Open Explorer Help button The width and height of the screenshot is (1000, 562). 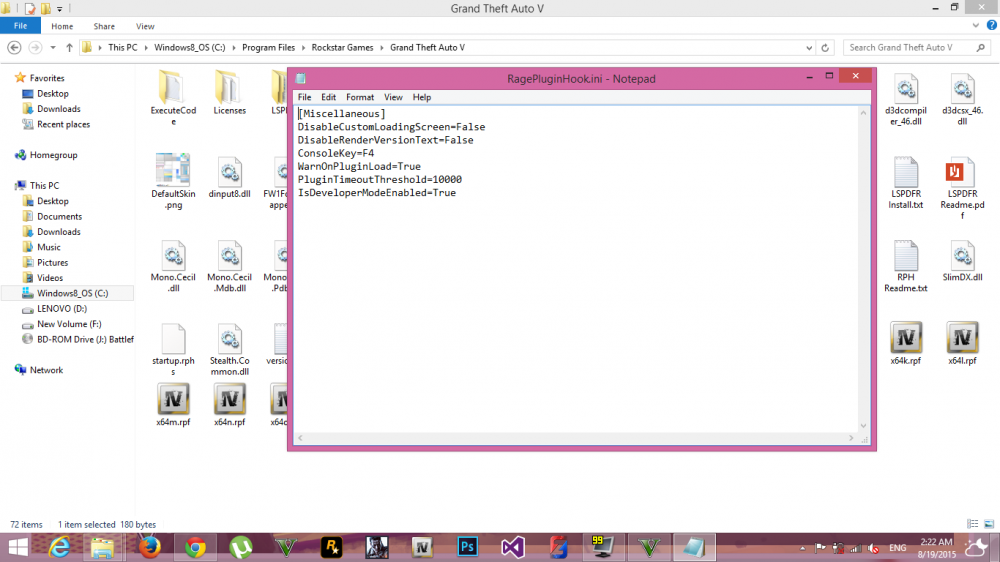coord(991,26)
